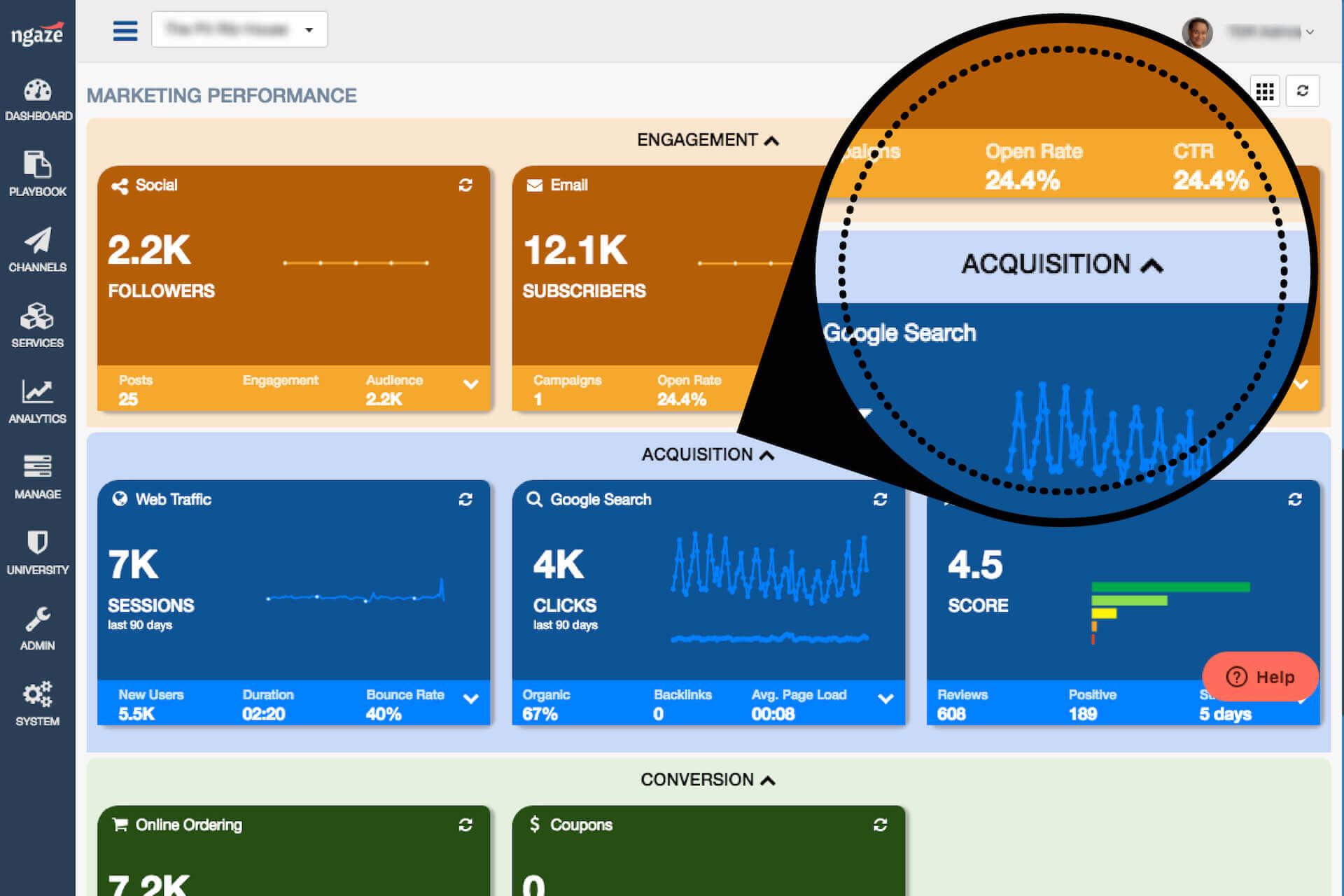This screenshot has width=1344, height=896.
Task: Click the Bounce Rate 40% stat
Action: click(405, 703)
